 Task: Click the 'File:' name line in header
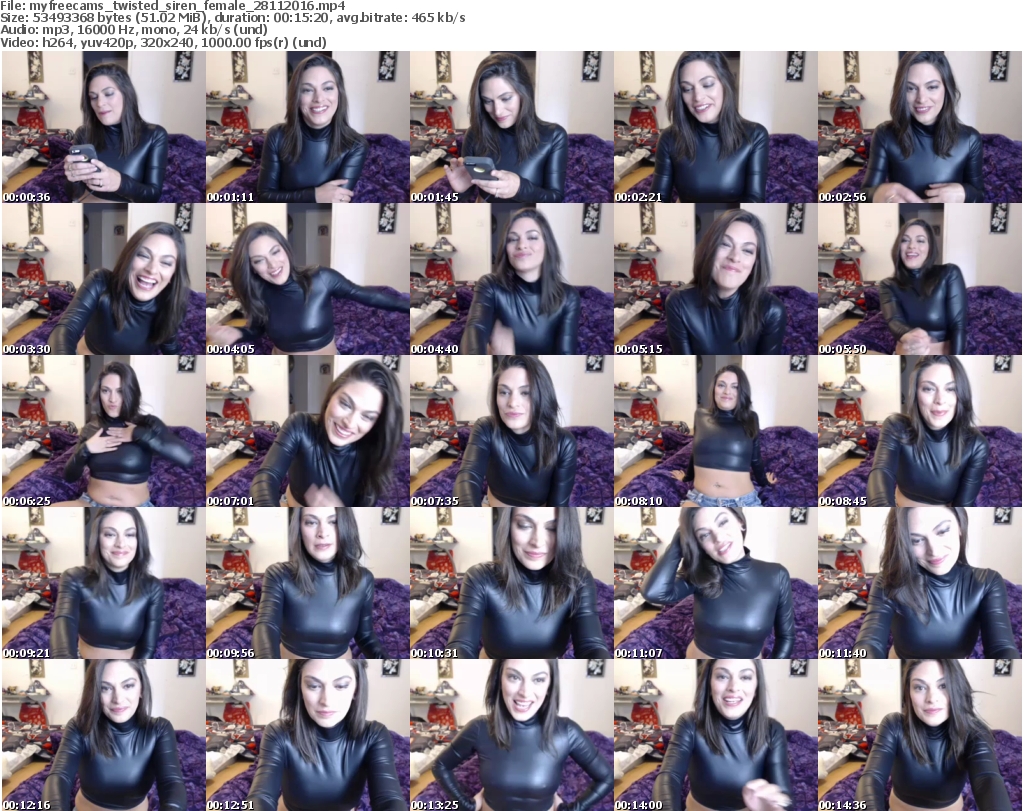(173, 6)
